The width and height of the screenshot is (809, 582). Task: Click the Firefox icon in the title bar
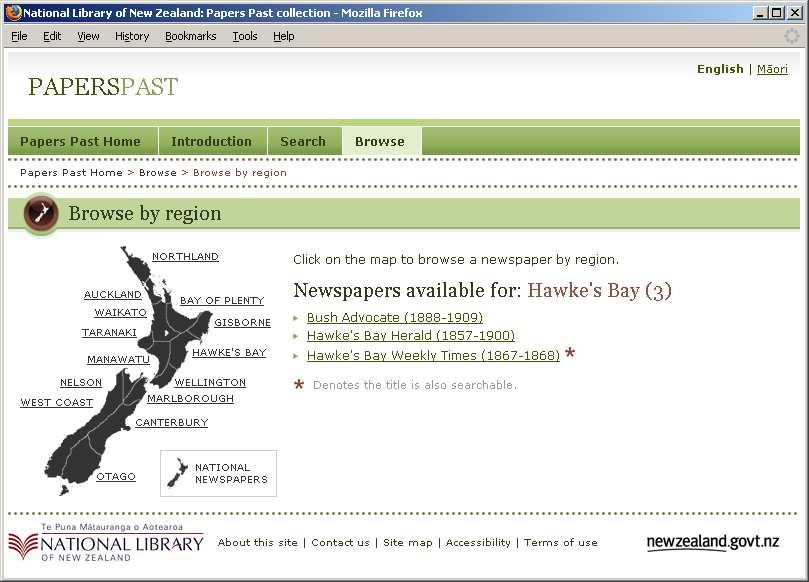coord(13,12)
